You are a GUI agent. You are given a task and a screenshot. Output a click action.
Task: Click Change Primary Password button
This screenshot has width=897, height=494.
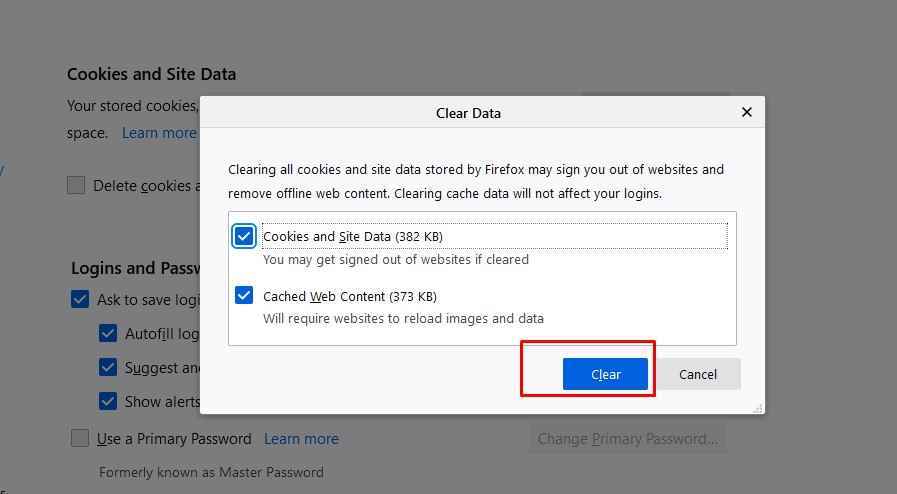click(x=627, y=439)
